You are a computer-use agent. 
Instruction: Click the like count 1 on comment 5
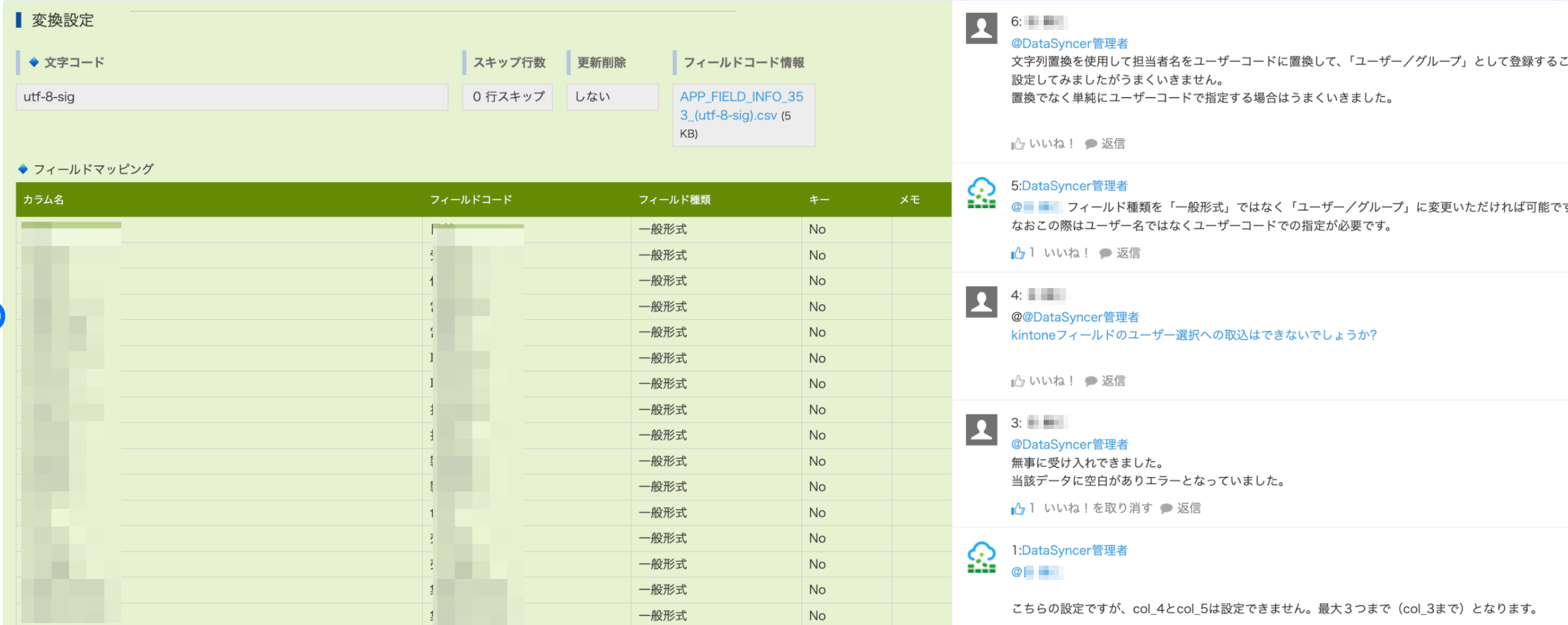point(1031,252)
